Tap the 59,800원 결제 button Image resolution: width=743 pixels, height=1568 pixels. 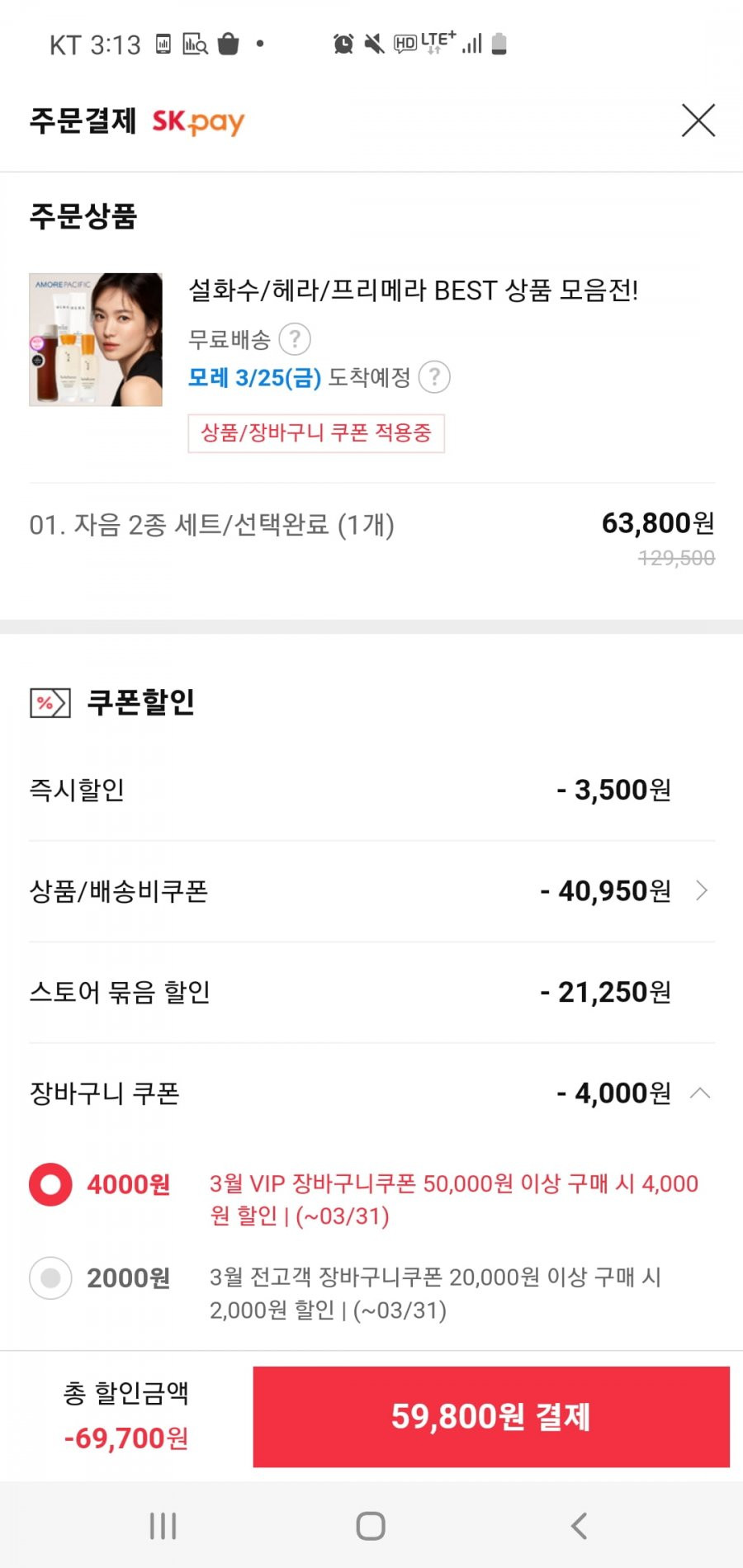[491, 1416]
